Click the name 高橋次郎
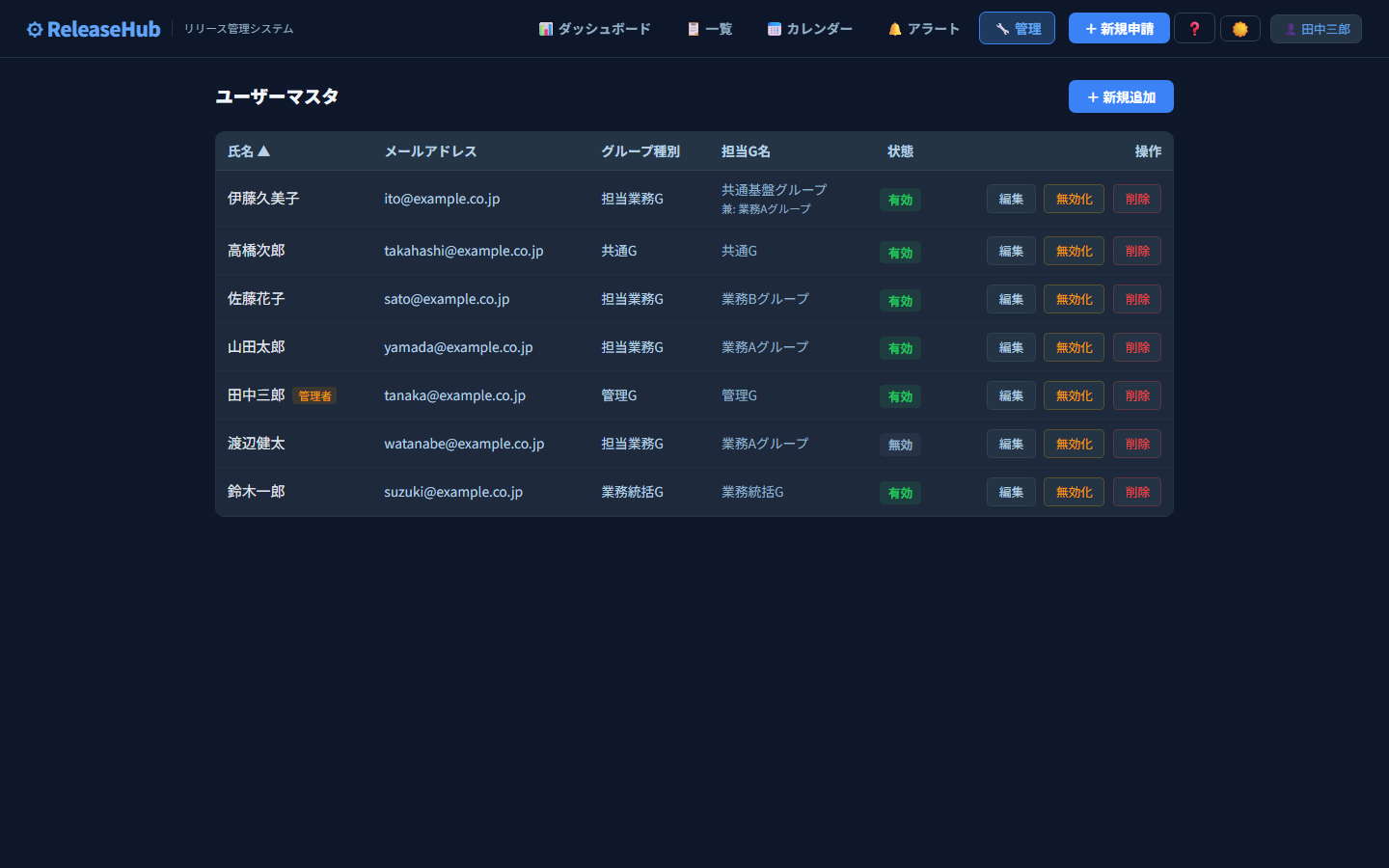1389x868 pixels. pyautogui.click(x=257, y=251)
